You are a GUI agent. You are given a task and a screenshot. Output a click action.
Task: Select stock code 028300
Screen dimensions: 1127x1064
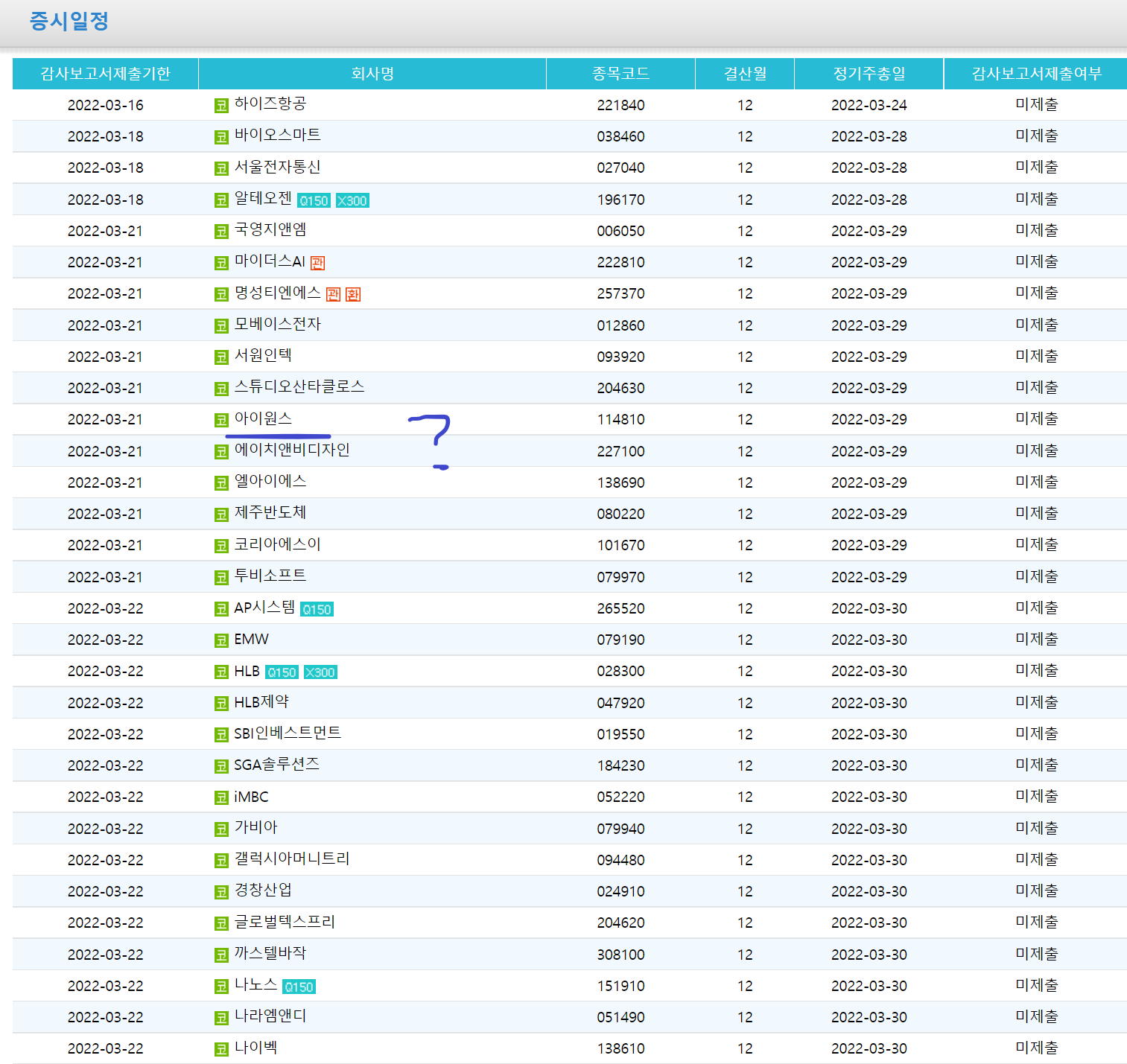620,671
